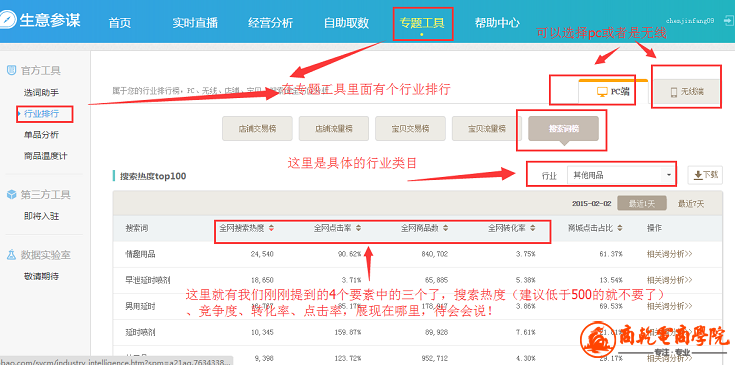Open 单品分析 in the sidebar
This screenshot has height=365, width=735.
pyautogui.click(x=41, y=135)
